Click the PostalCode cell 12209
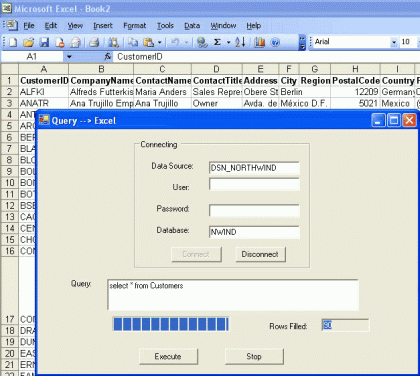420x376 pixels. pos(355,92)
